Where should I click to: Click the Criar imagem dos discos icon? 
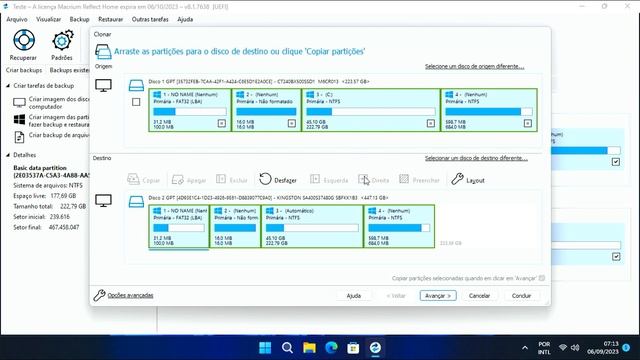coord(19,102)
